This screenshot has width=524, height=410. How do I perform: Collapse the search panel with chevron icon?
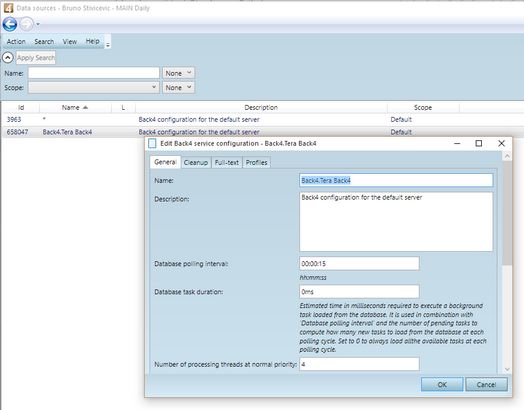(8, 58)
